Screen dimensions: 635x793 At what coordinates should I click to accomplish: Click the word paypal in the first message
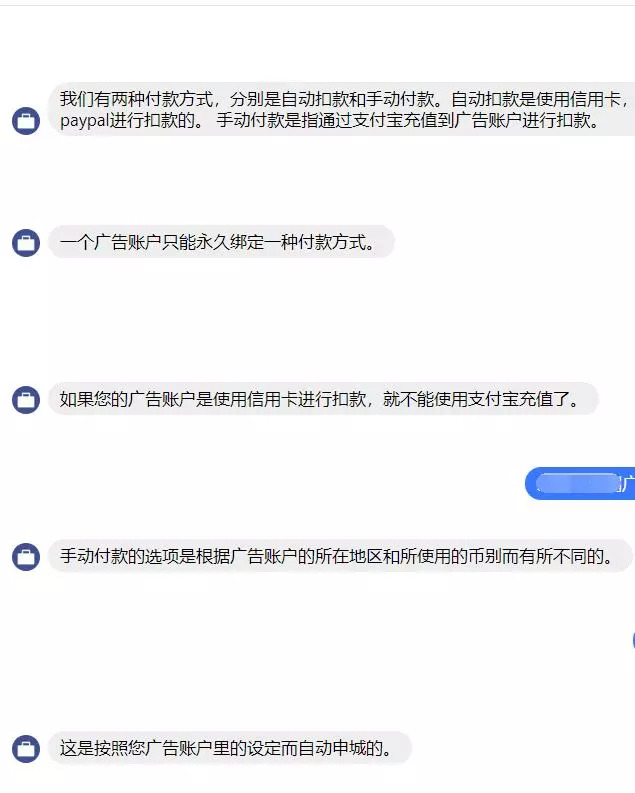point(84,121)
